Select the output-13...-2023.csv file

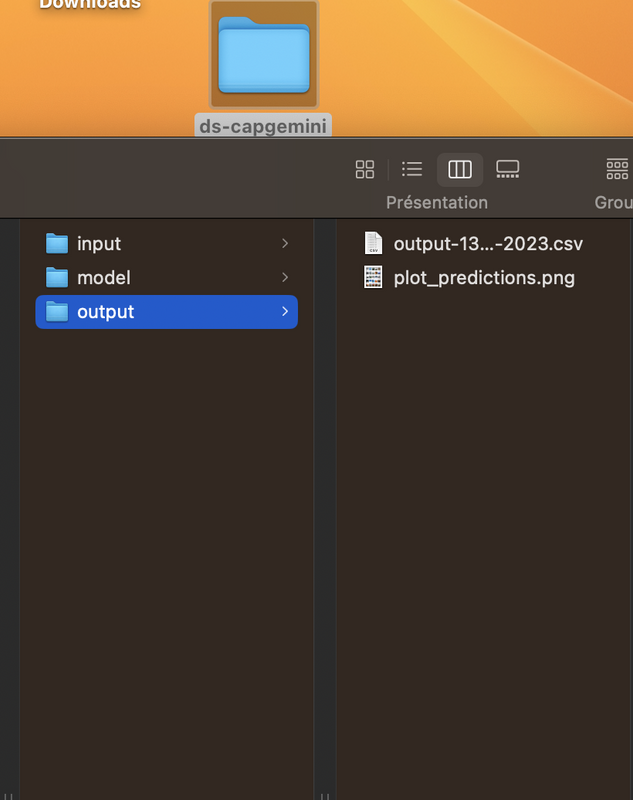(x=487, y=243)
